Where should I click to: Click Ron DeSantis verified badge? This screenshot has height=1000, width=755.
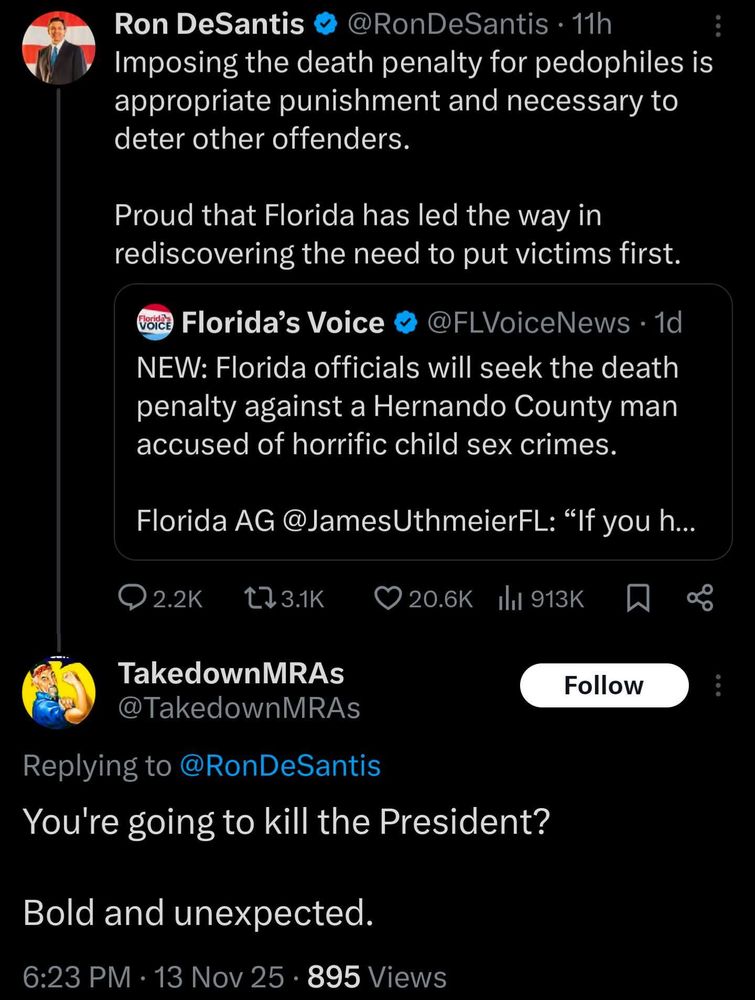pos(327,22)
